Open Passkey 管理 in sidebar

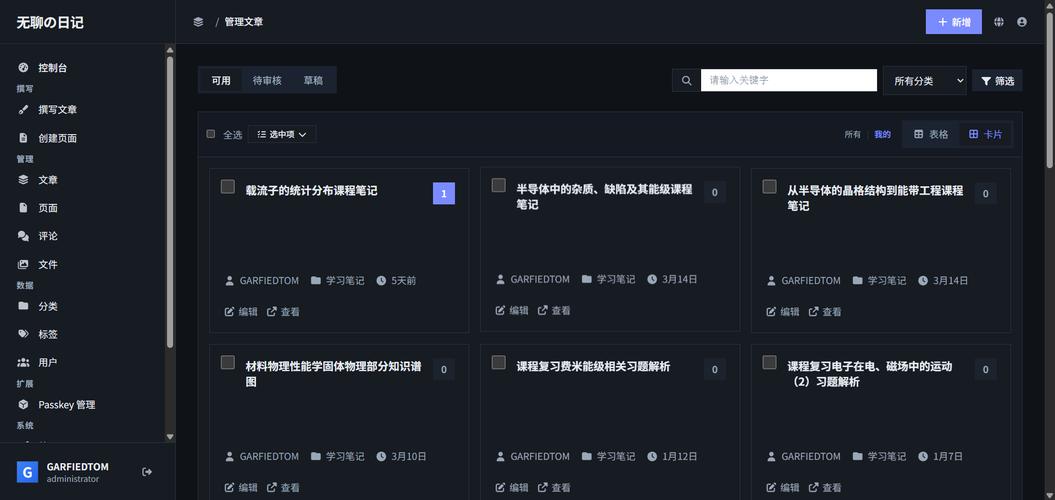pyautogui.click(x=66, y=405)
